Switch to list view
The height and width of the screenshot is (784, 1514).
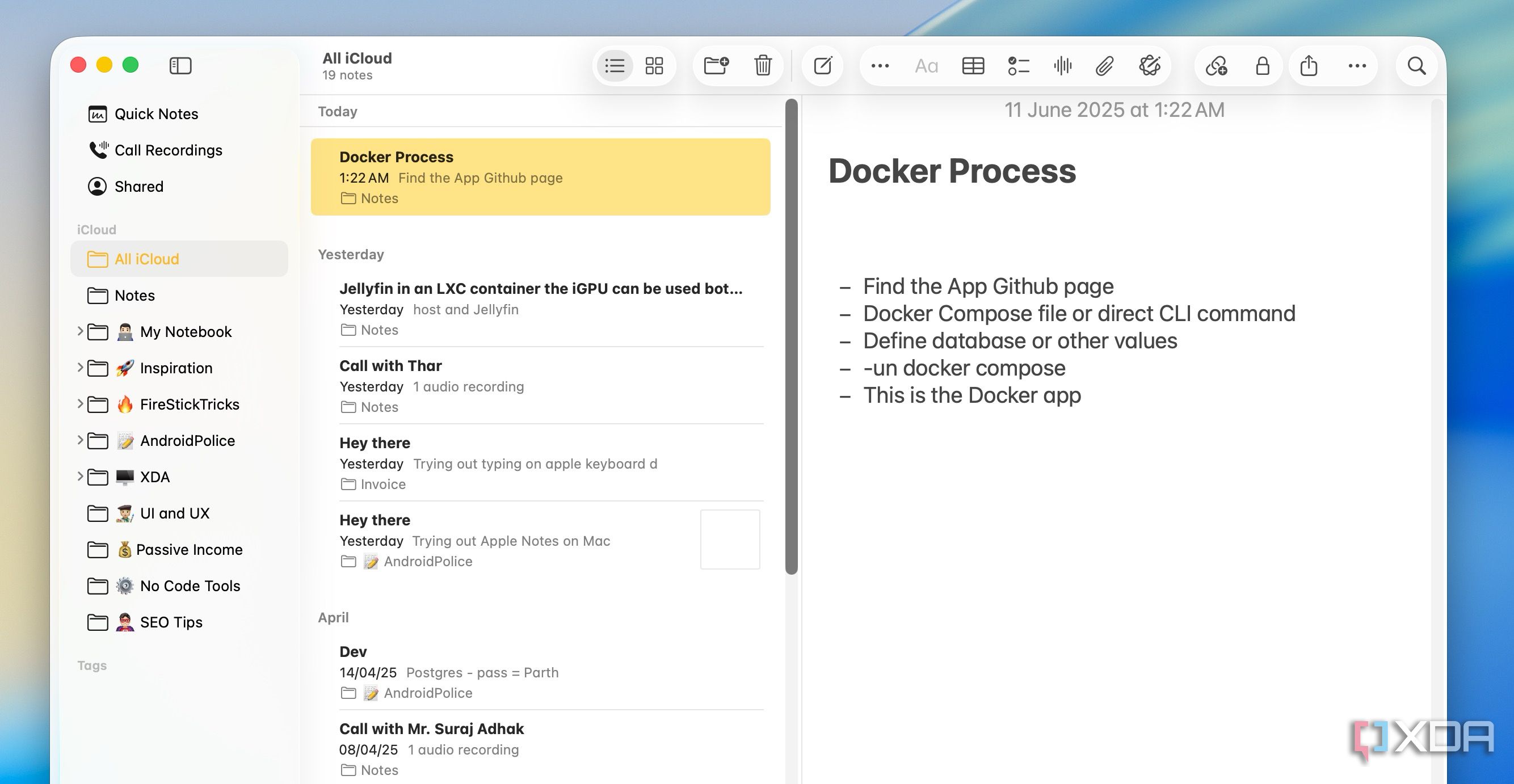point(615,65)
